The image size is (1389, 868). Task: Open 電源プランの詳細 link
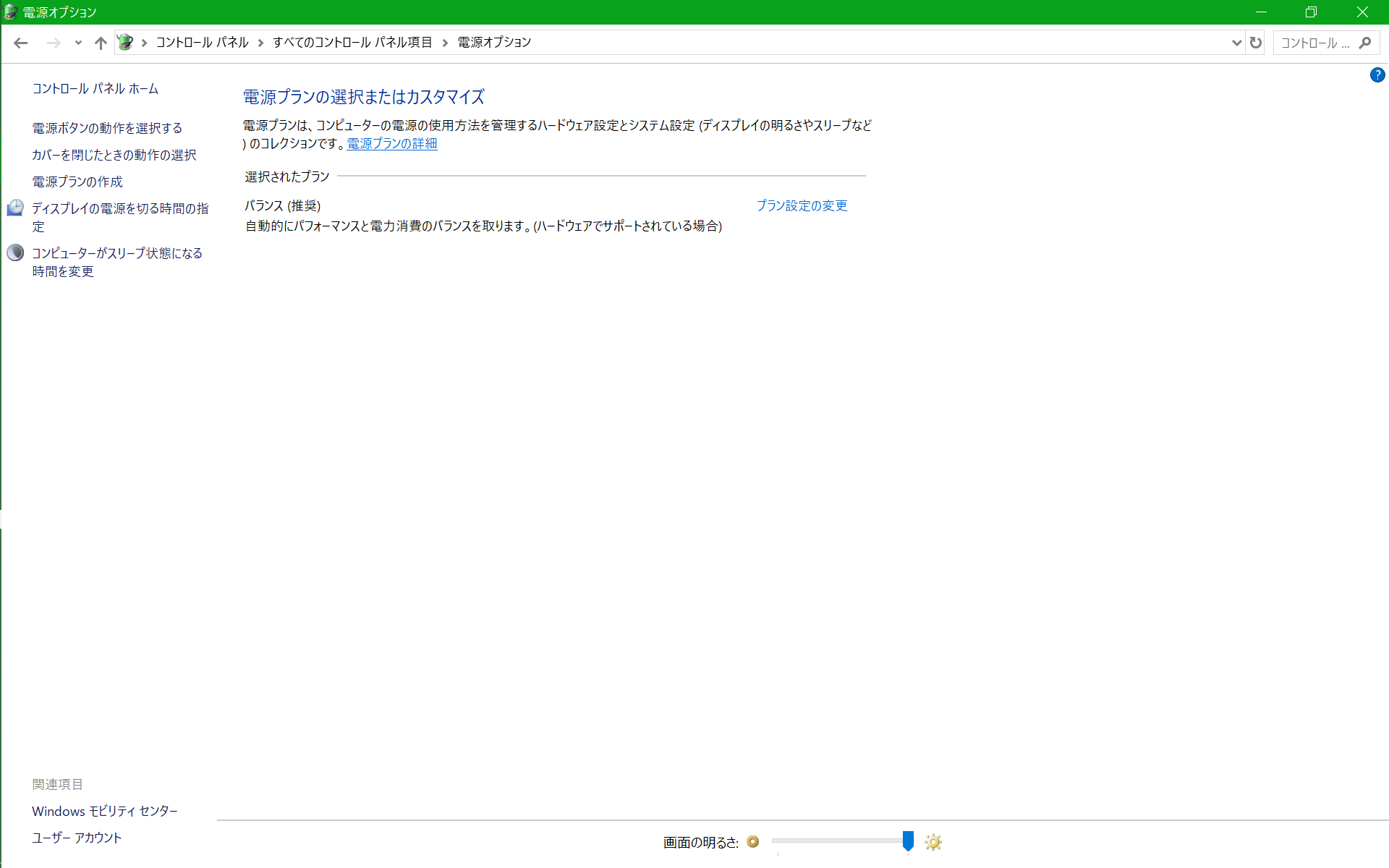pyautogui.click(x=391, y=143)
